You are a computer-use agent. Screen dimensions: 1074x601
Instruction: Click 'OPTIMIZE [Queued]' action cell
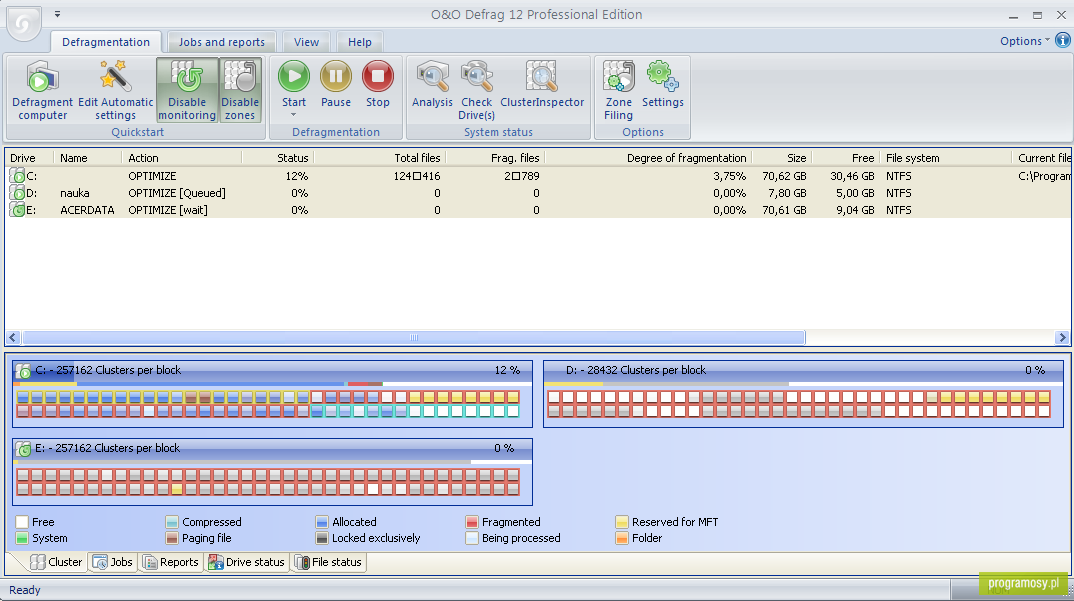(x=177, y=193)
